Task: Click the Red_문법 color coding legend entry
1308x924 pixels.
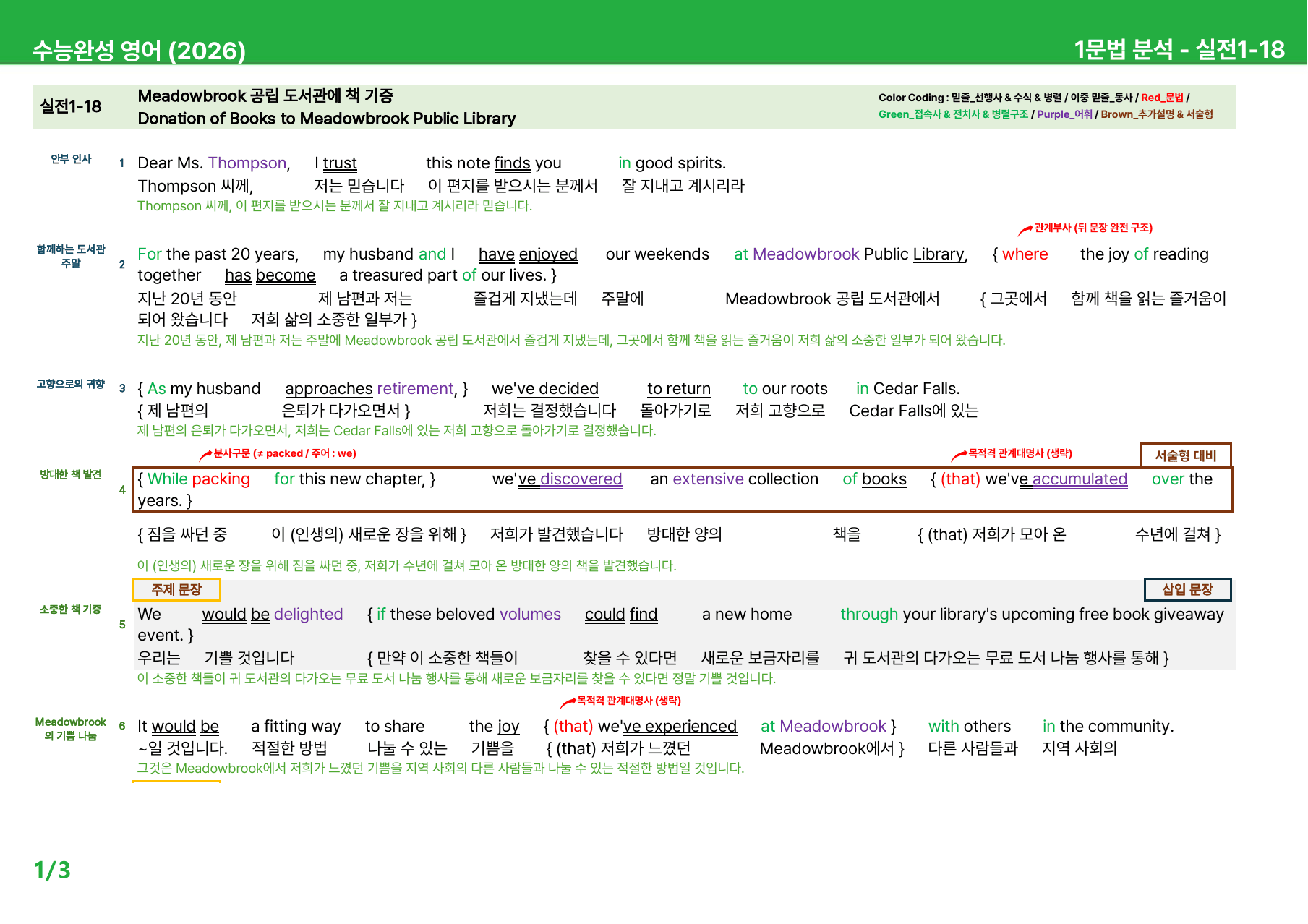Action: pos(1162,98)
